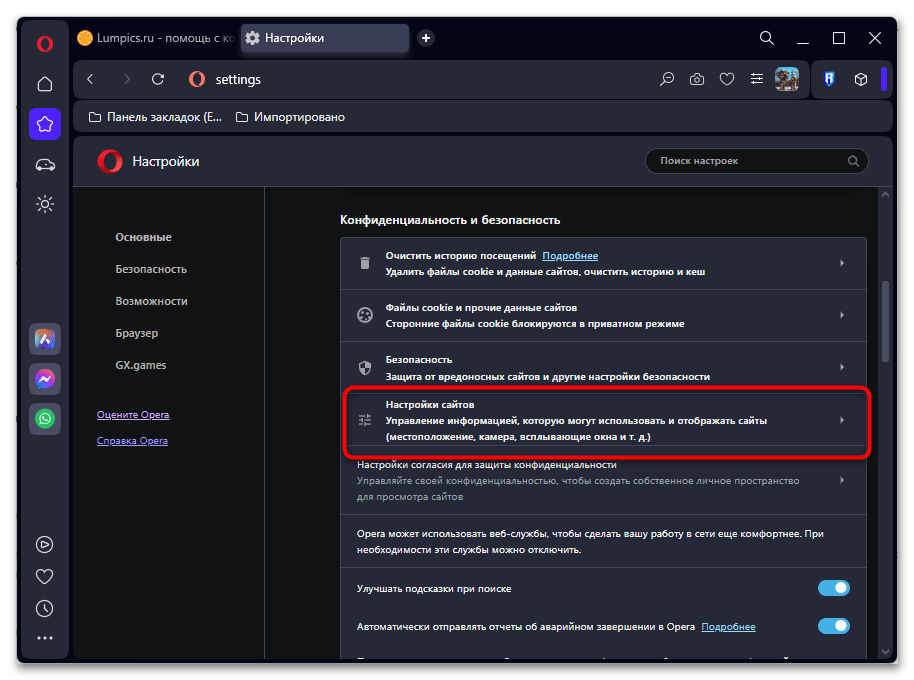
Task: Open GX Control gamepad icon
Action: click(45, 165)
